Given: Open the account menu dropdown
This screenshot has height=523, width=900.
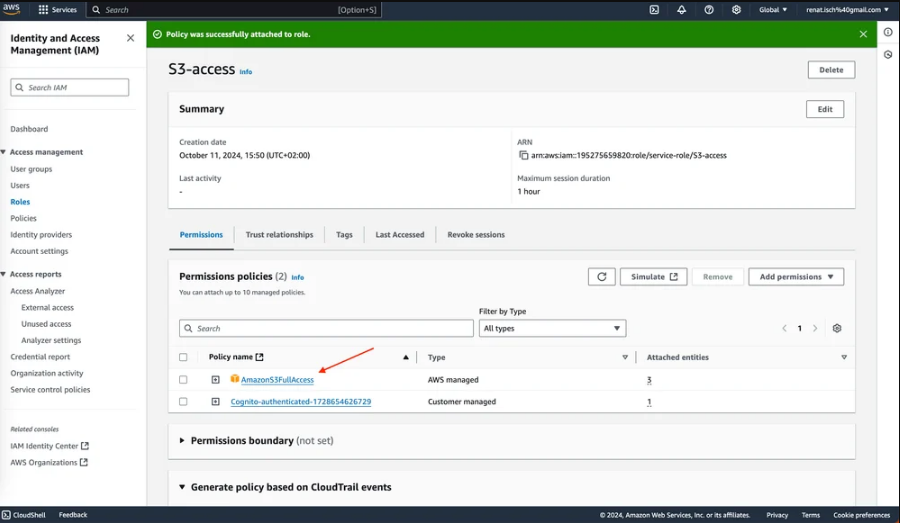Looking at the screenshot, I should 847,10.
